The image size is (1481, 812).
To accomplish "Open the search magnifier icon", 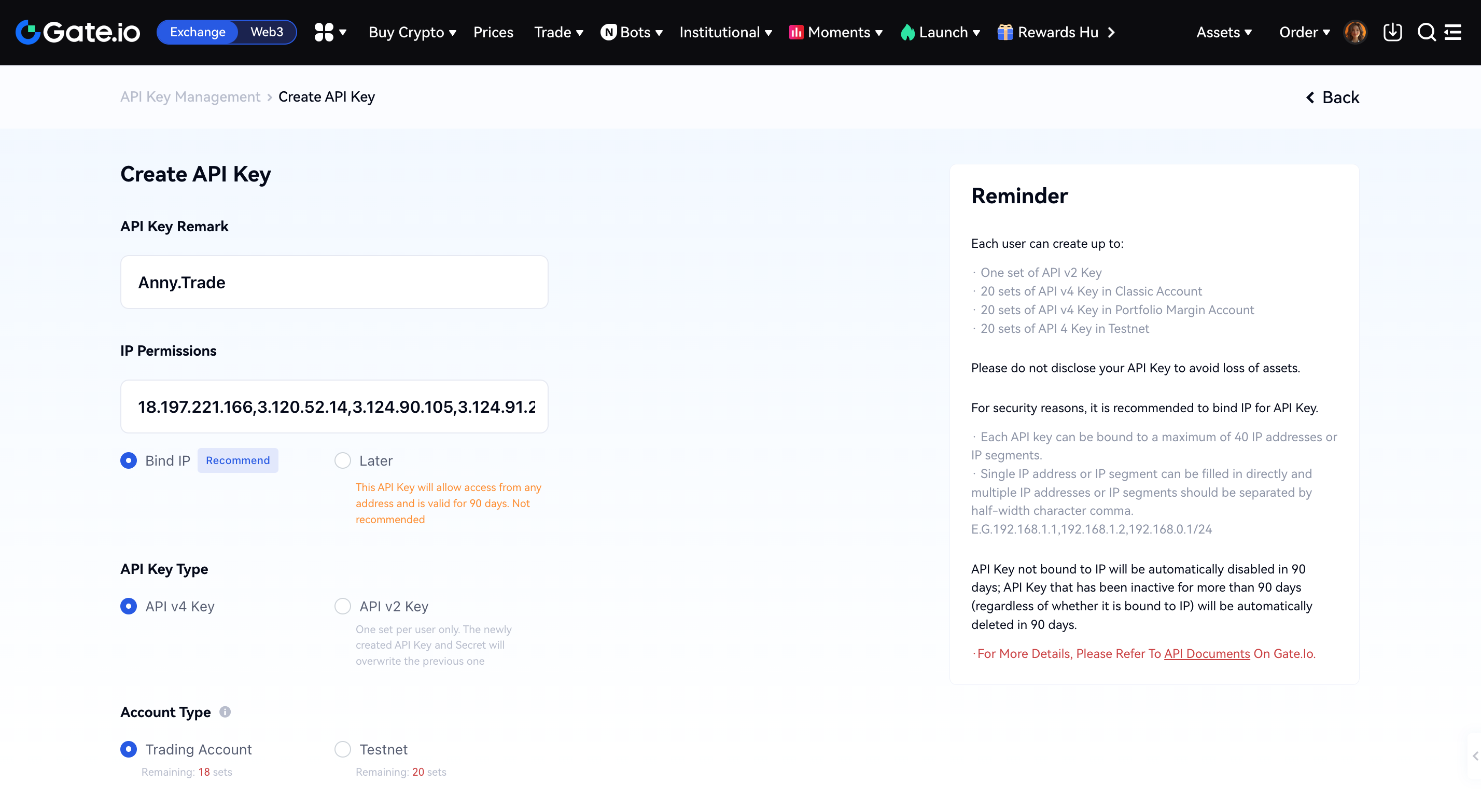I will click(1426, 32).
